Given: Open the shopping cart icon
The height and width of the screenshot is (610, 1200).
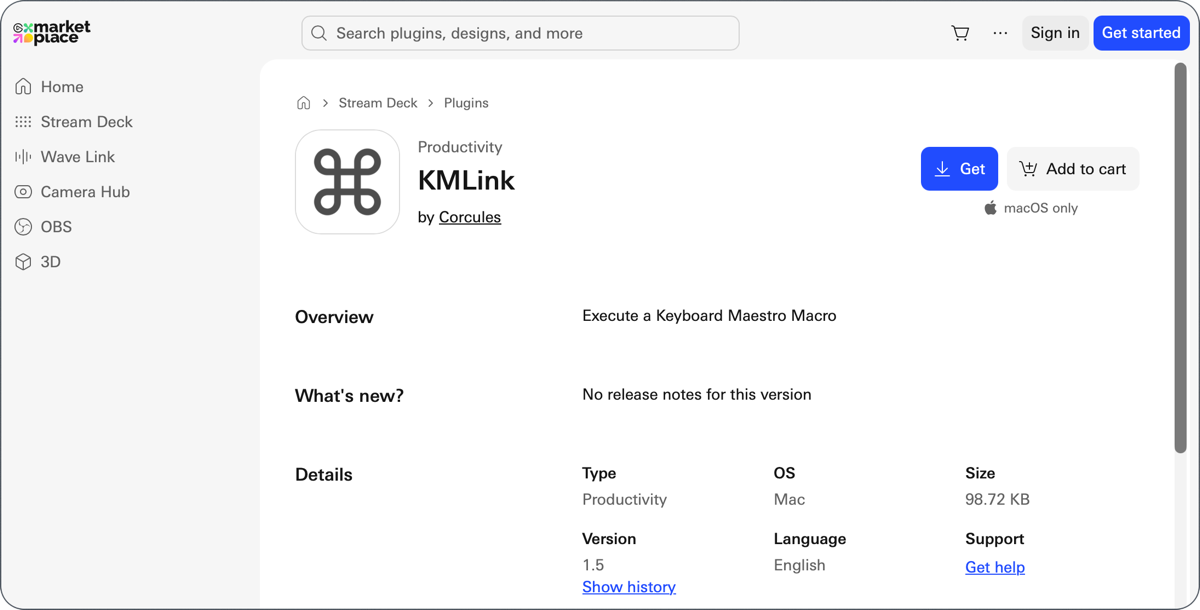Looking at the screenshot, I should 960,32.
